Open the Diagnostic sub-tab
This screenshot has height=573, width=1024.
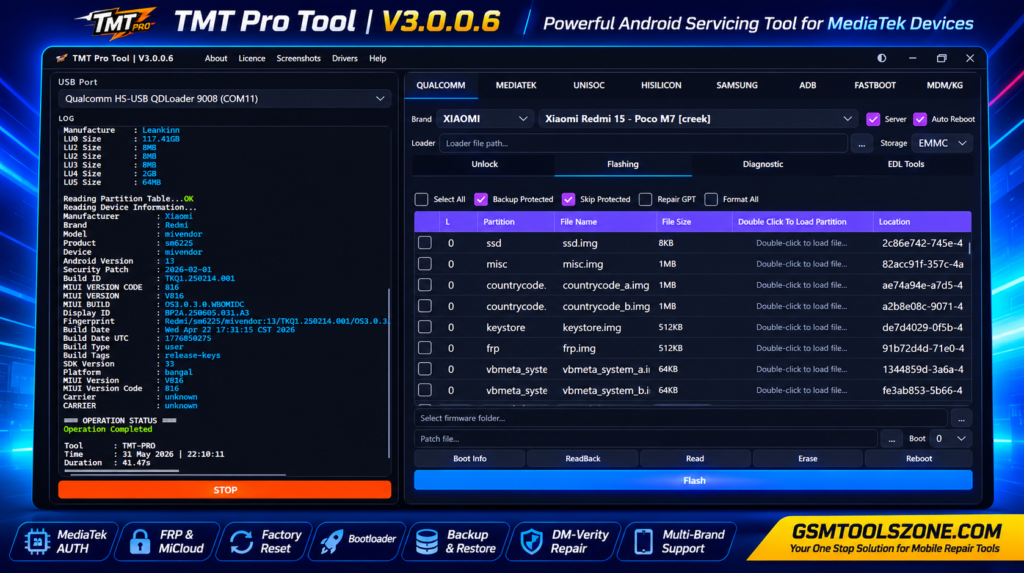click(x=763, y=165)
